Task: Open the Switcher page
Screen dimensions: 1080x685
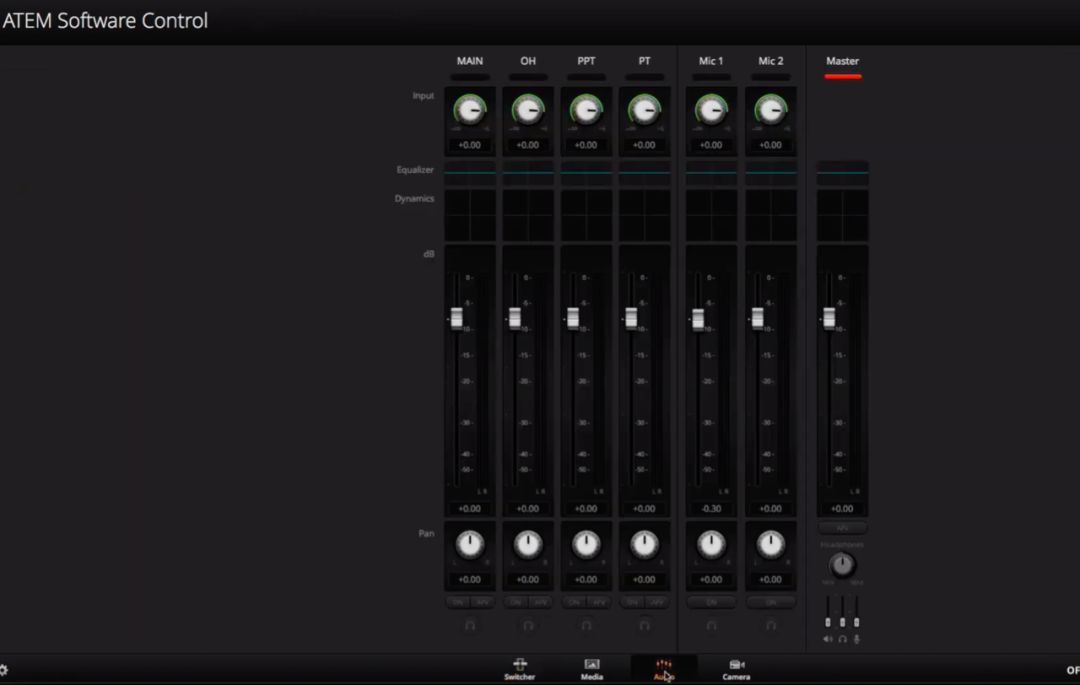Action: point(519,668)
